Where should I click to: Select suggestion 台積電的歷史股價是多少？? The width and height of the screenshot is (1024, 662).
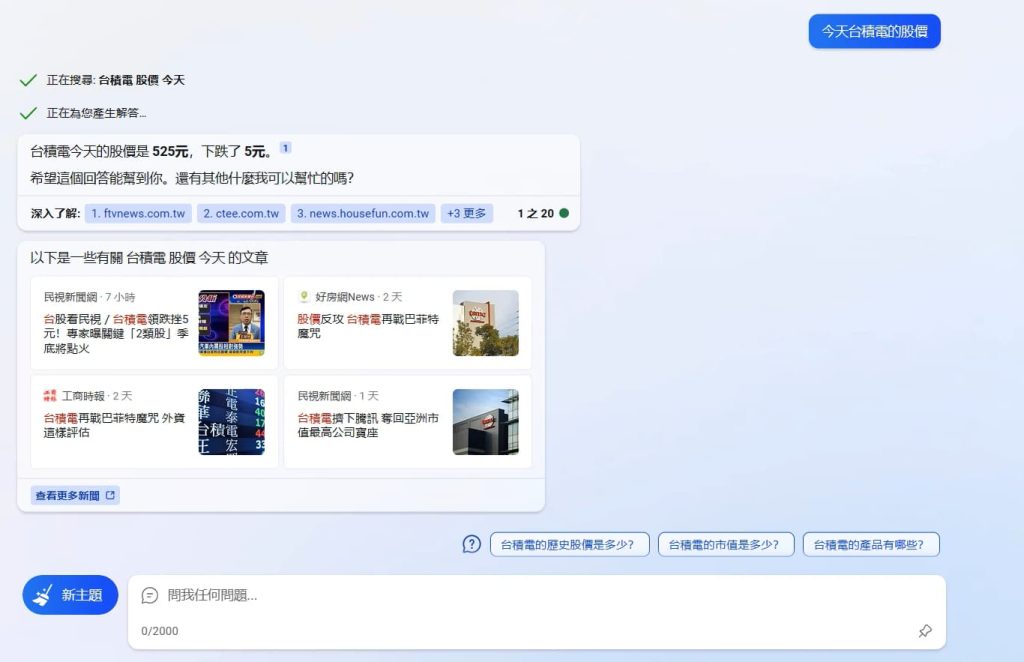(569, 544)
